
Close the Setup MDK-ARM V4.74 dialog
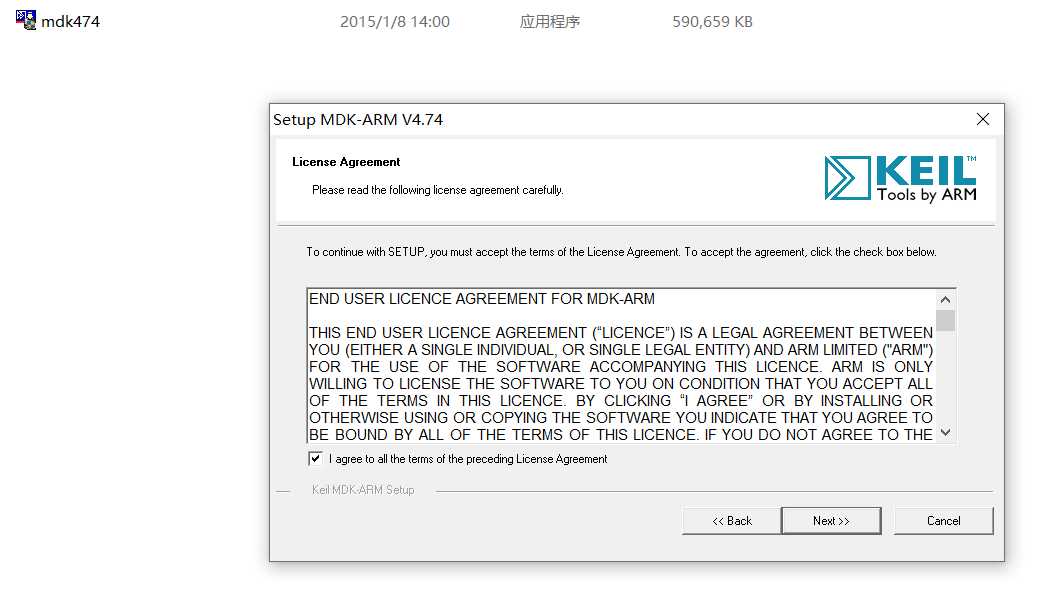[x=982, y=119]
